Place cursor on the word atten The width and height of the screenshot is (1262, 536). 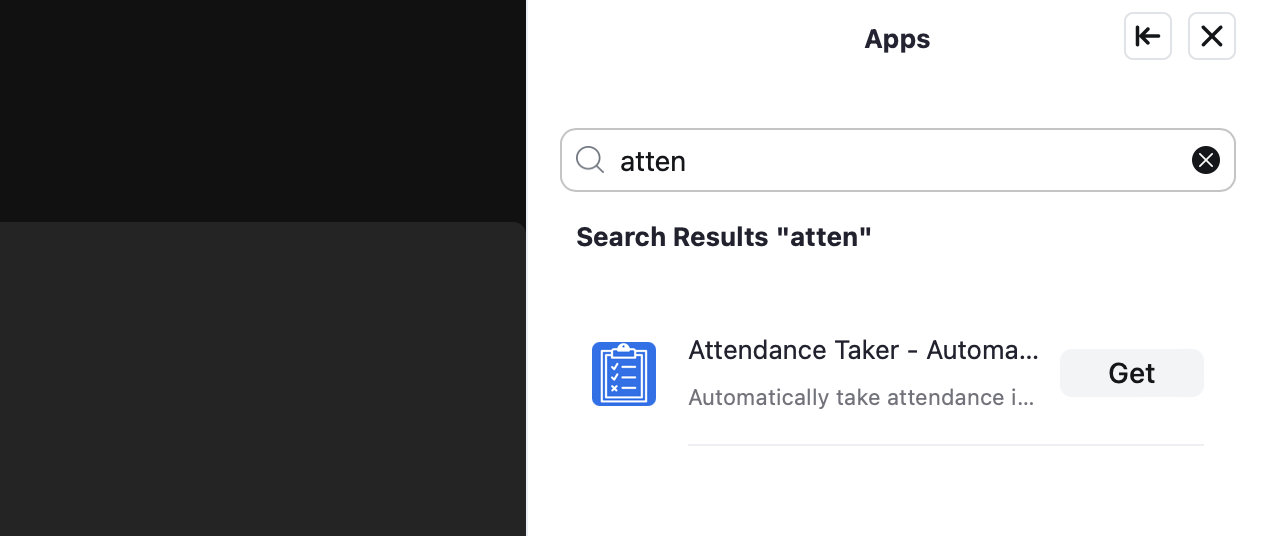[653, 161]
